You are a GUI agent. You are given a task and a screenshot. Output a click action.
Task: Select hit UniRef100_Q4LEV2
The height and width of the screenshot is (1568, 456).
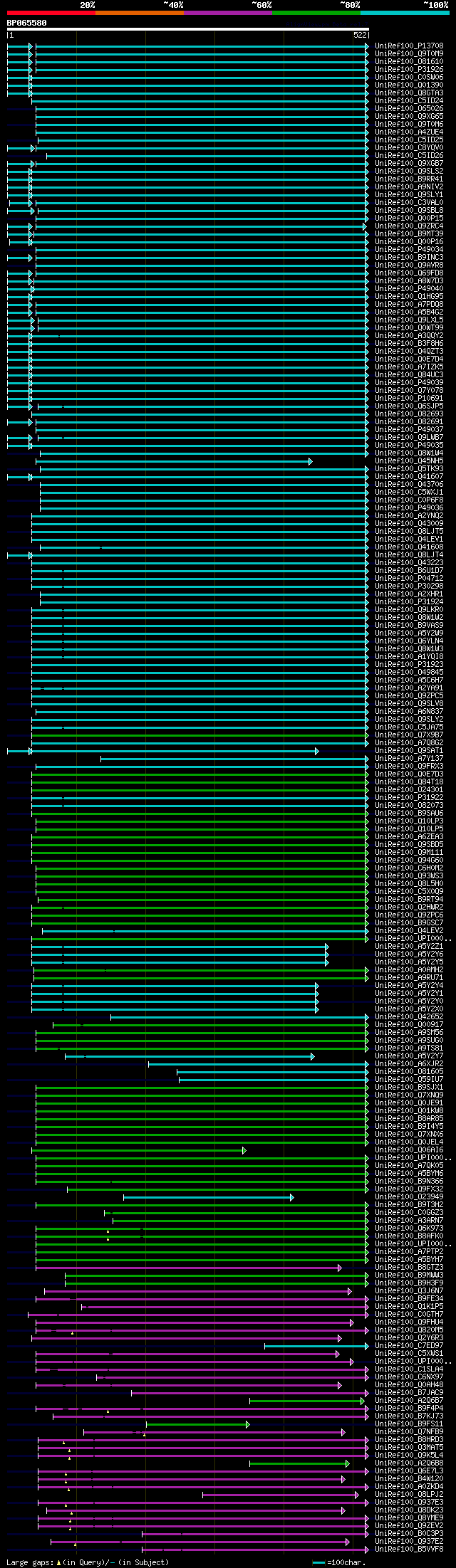pos(409,931)
